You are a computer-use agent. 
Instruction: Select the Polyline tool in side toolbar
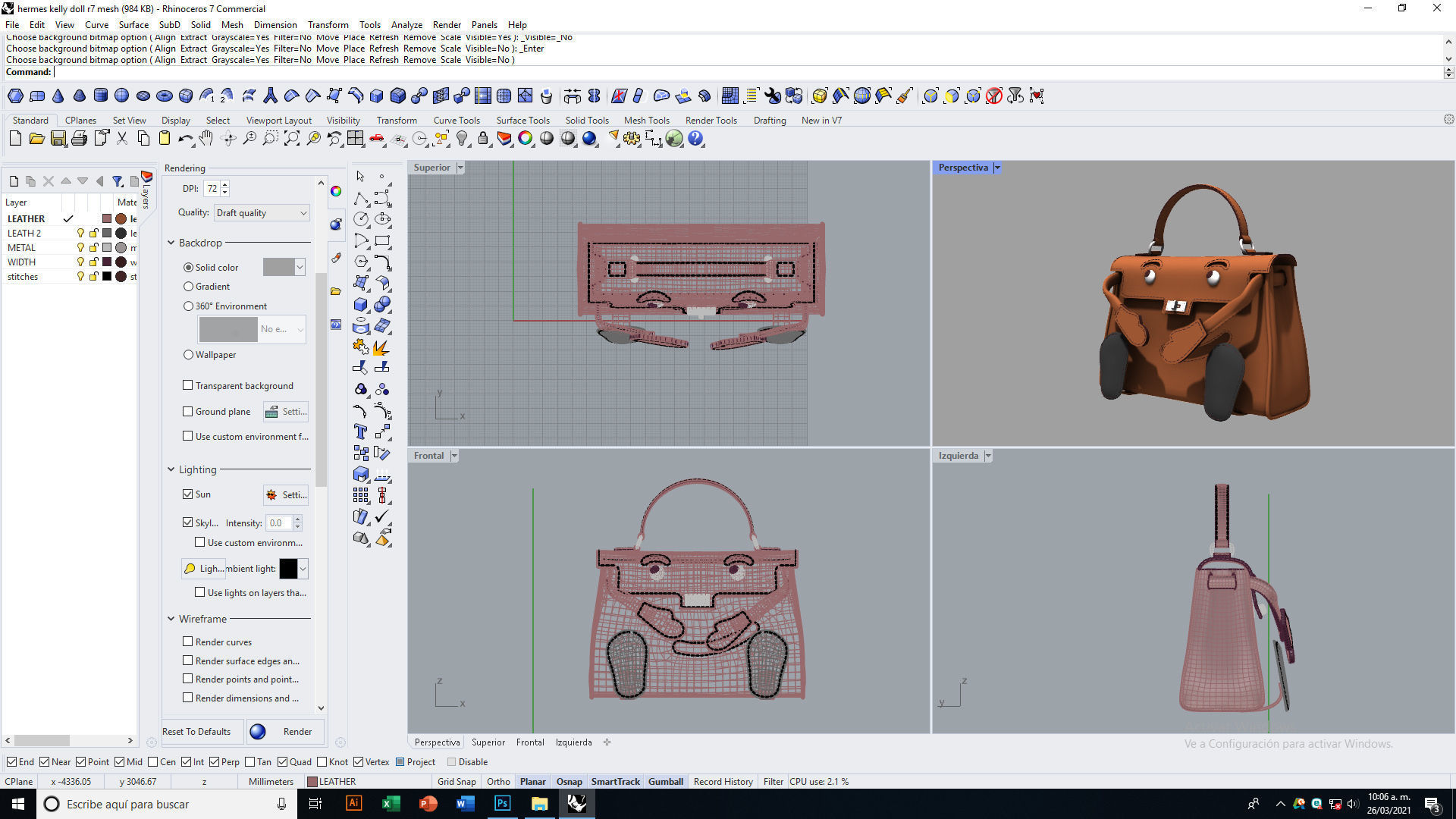[361, 198]
